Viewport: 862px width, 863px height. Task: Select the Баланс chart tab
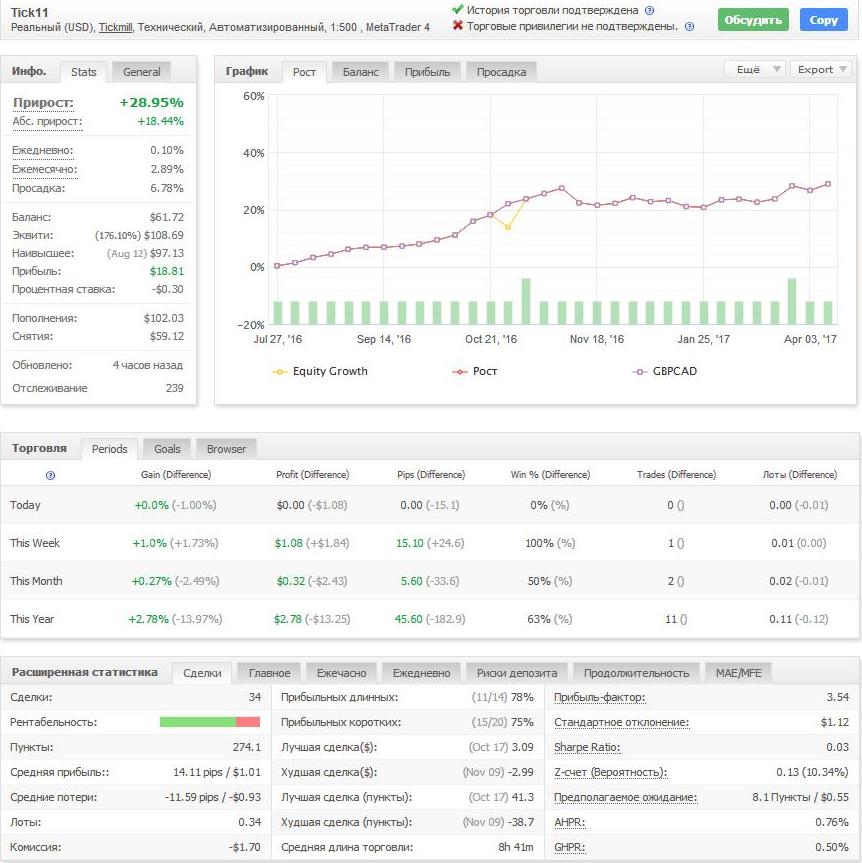click(361, 72)
